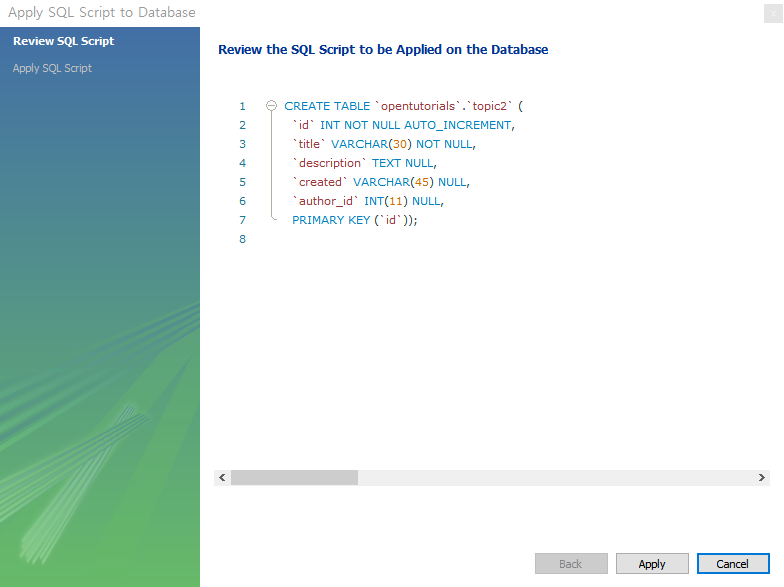Click the `topic2` table name
This screenshot has width=784, height=587.
(x=490, y=106)
